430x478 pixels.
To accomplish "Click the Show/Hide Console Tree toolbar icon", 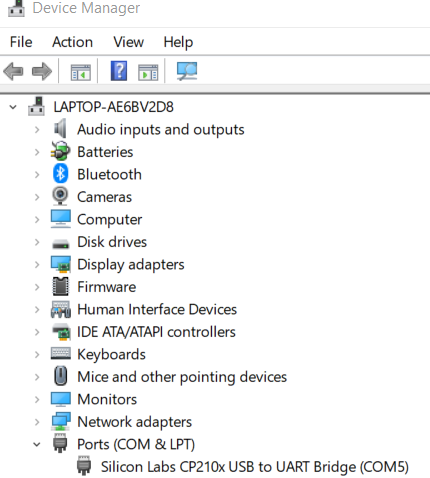I will pos(81,72).
